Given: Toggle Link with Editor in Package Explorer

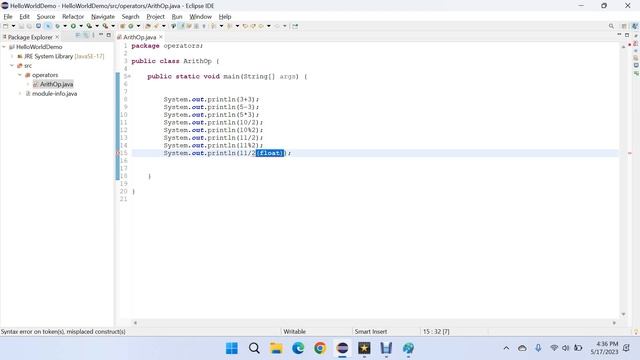Looking at the screenshot, I should 86,36.
